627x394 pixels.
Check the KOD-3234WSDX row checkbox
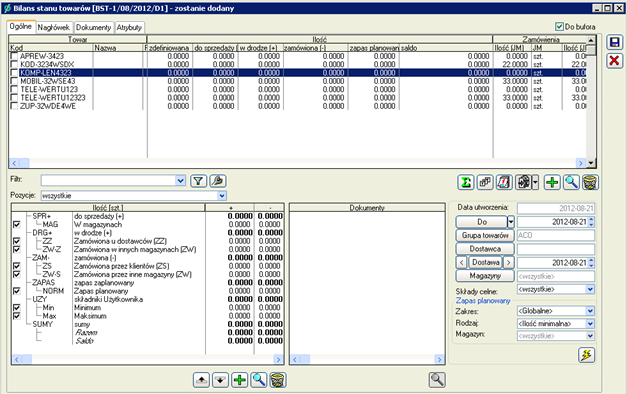coord(14,64)
